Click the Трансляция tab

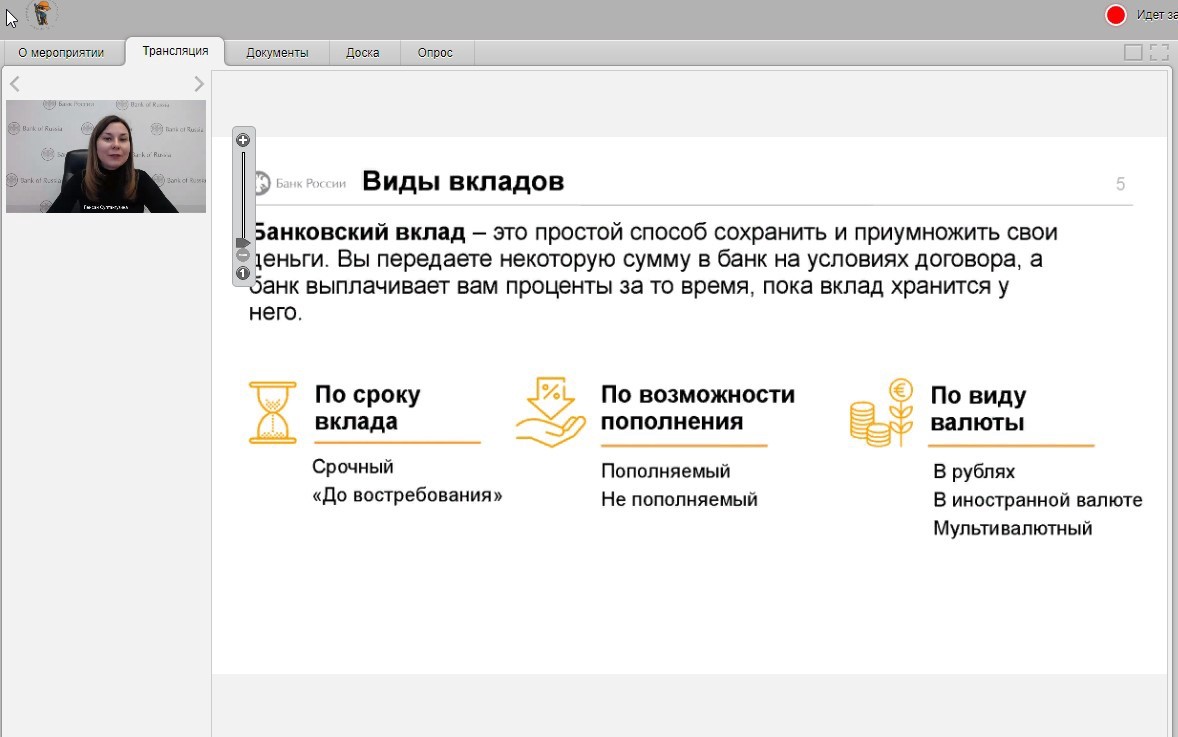pos(175,51)
